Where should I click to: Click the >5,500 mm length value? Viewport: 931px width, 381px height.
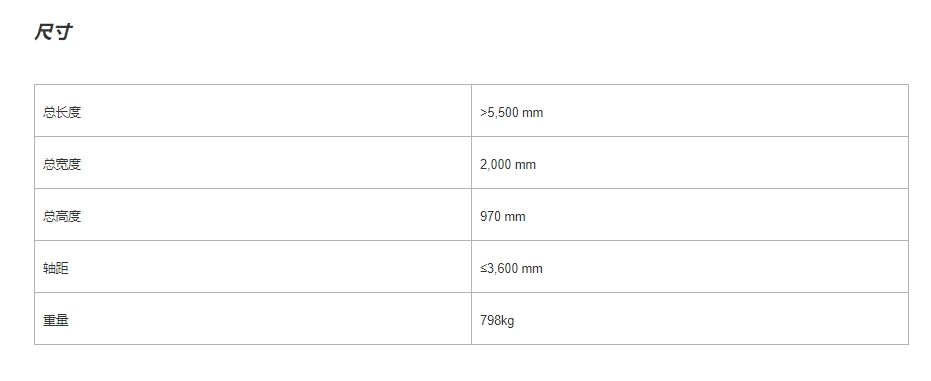(512, 112)
